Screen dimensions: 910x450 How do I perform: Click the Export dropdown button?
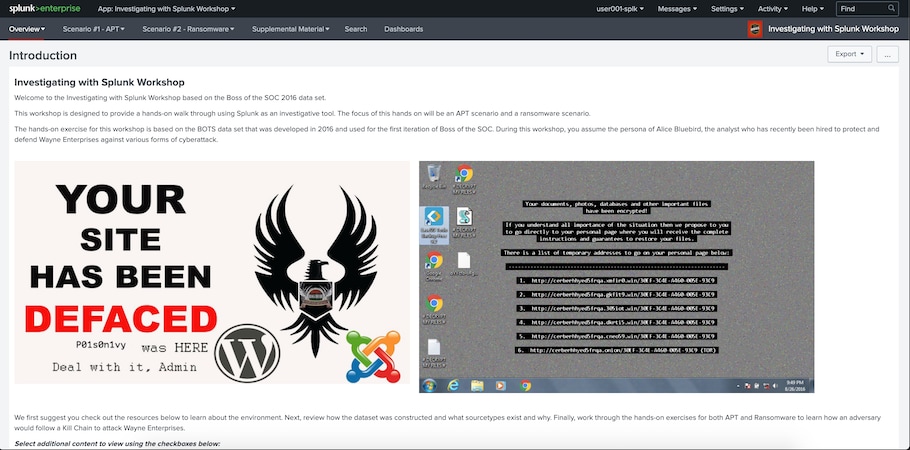pyautogui.click(x=849, y=54)
